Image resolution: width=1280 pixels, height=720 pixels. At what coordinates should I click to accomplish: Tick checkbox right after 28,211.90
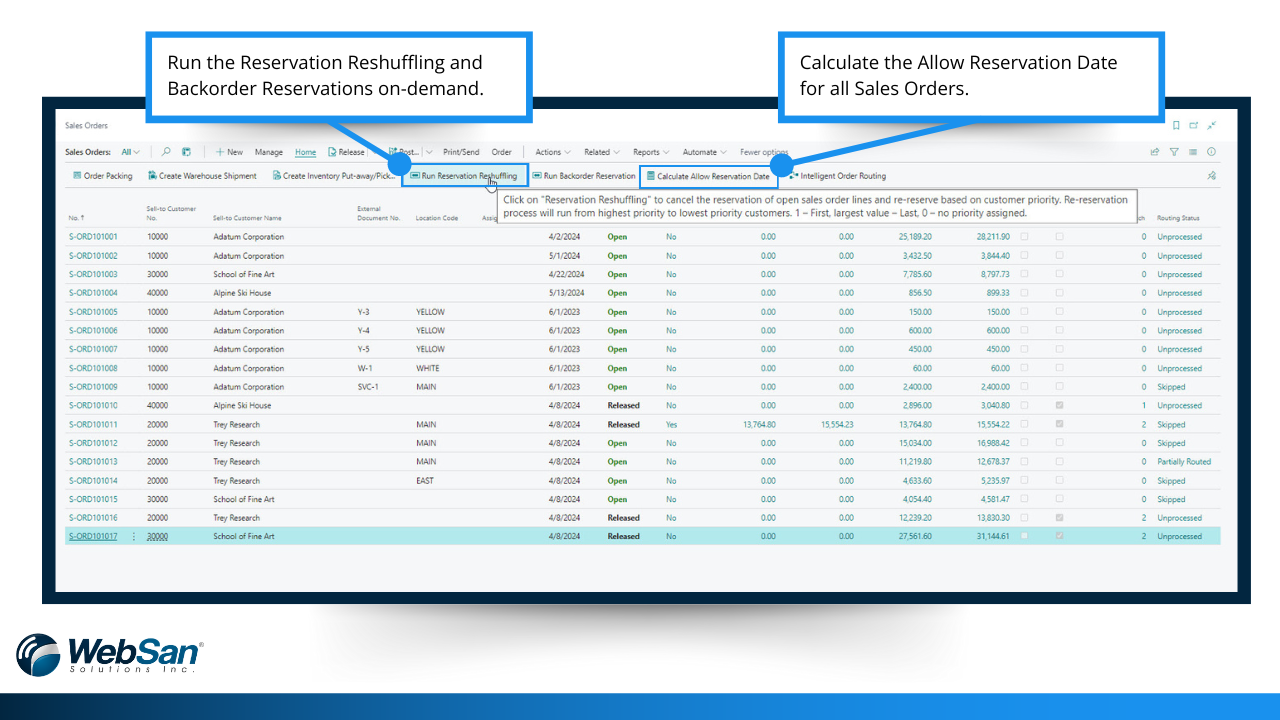(x=1024, y=237)
